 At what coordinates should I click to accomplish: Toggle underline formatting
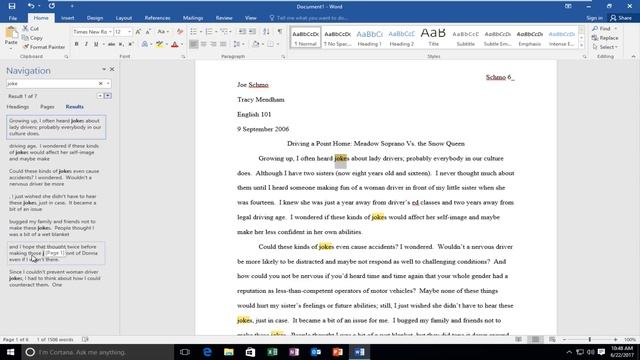click(96, 44)
